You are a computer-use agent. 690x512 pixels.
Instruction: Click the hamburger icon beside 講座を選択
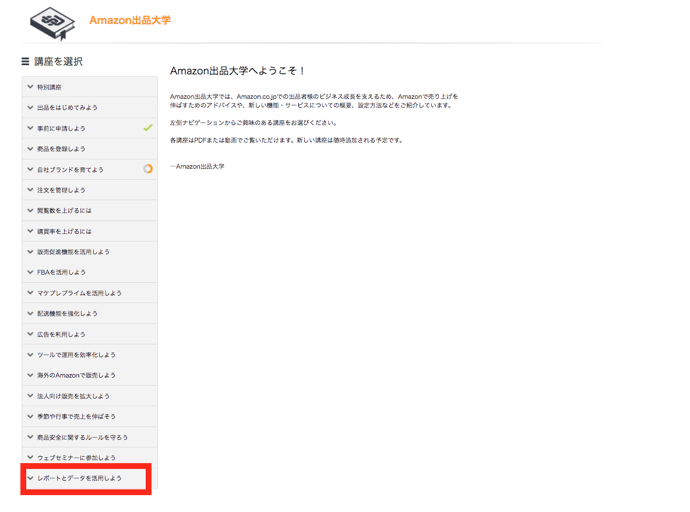[25, 62]
